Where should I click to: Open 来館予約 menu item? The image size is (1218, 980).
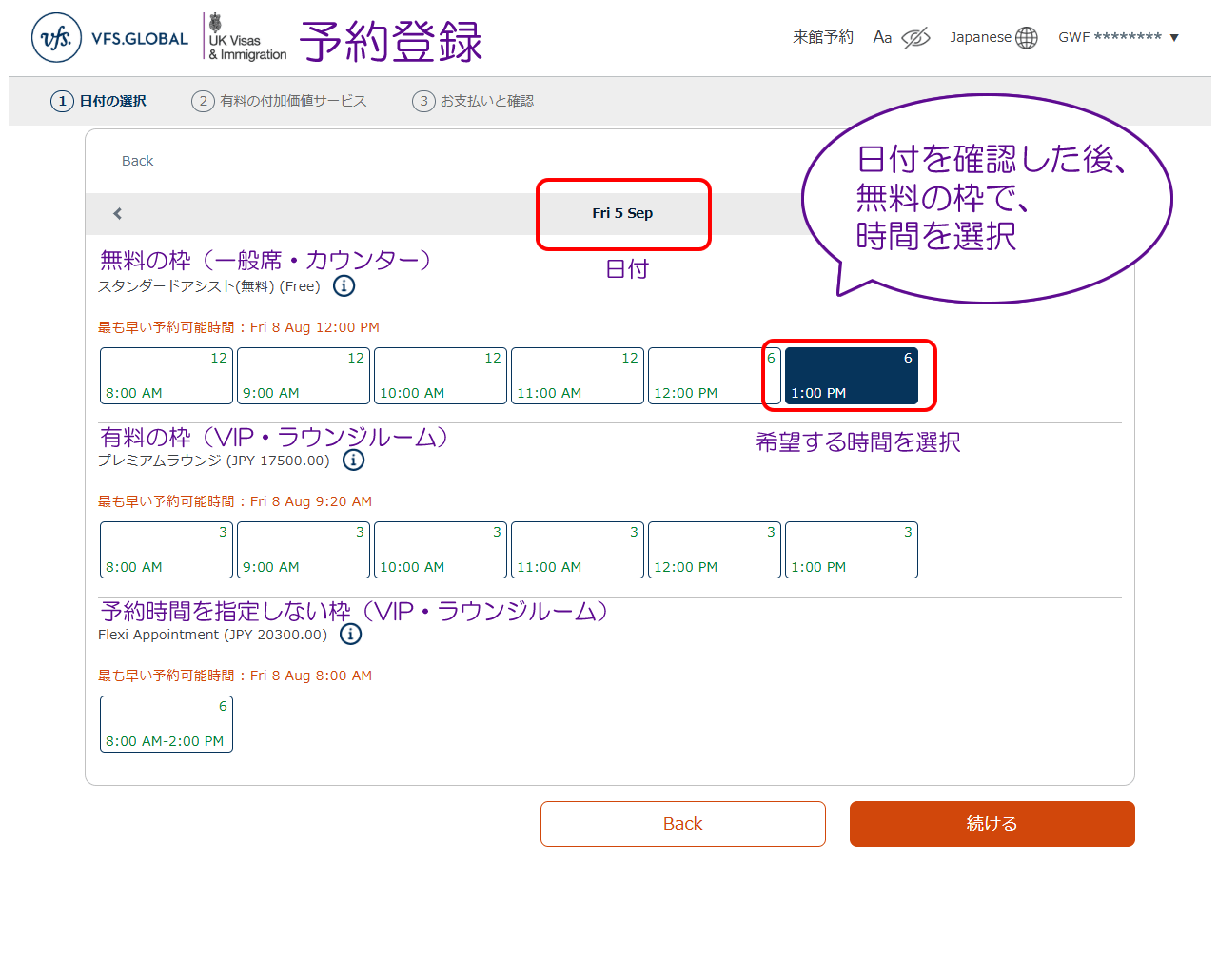[x=823, y=38]
